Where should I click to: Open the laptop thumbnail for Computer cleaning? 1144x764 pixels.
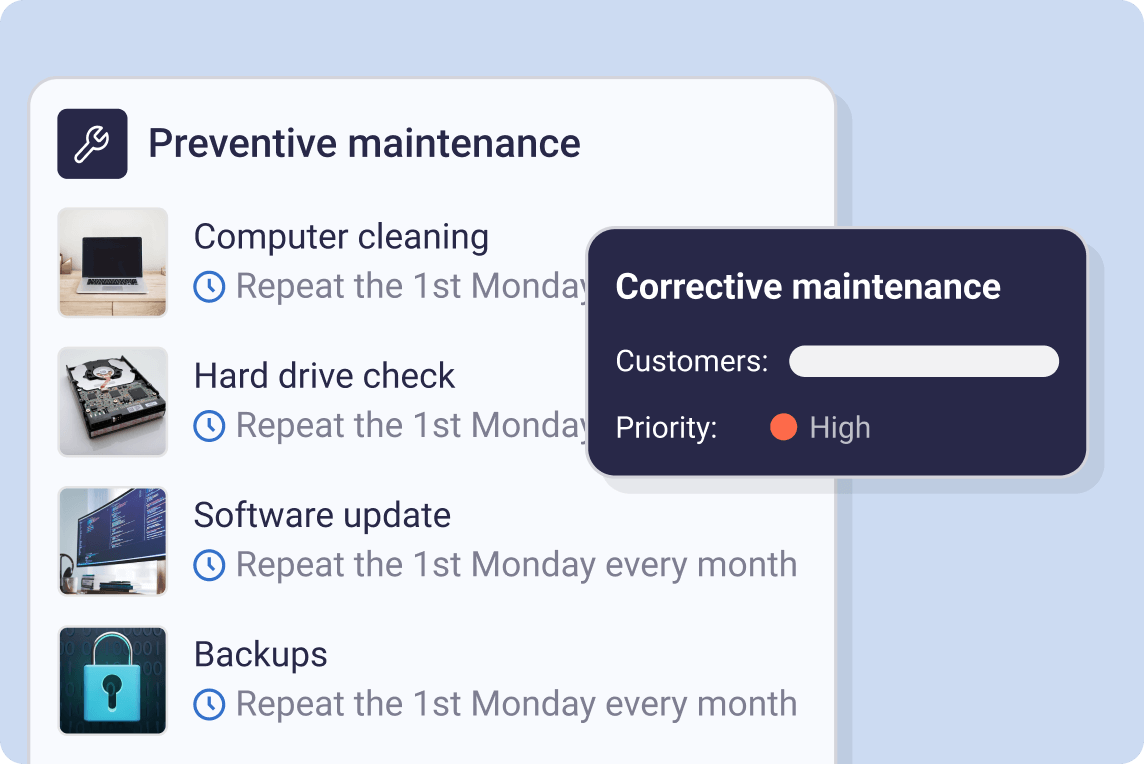pyautogui.click(x=112, y=262)
